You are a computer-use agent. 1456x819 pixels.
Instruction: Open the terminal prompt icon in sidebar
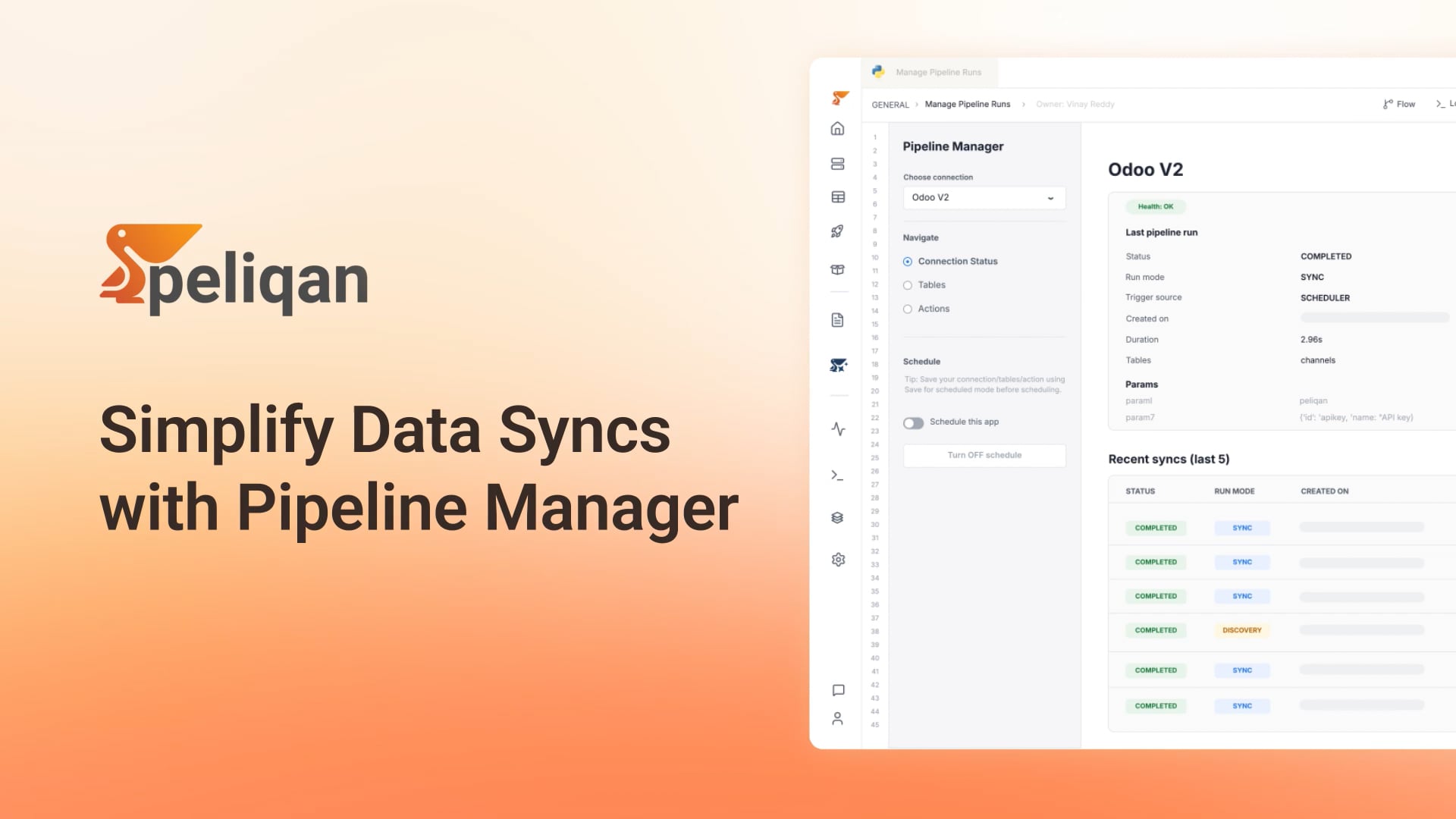(x=837, y=475)
